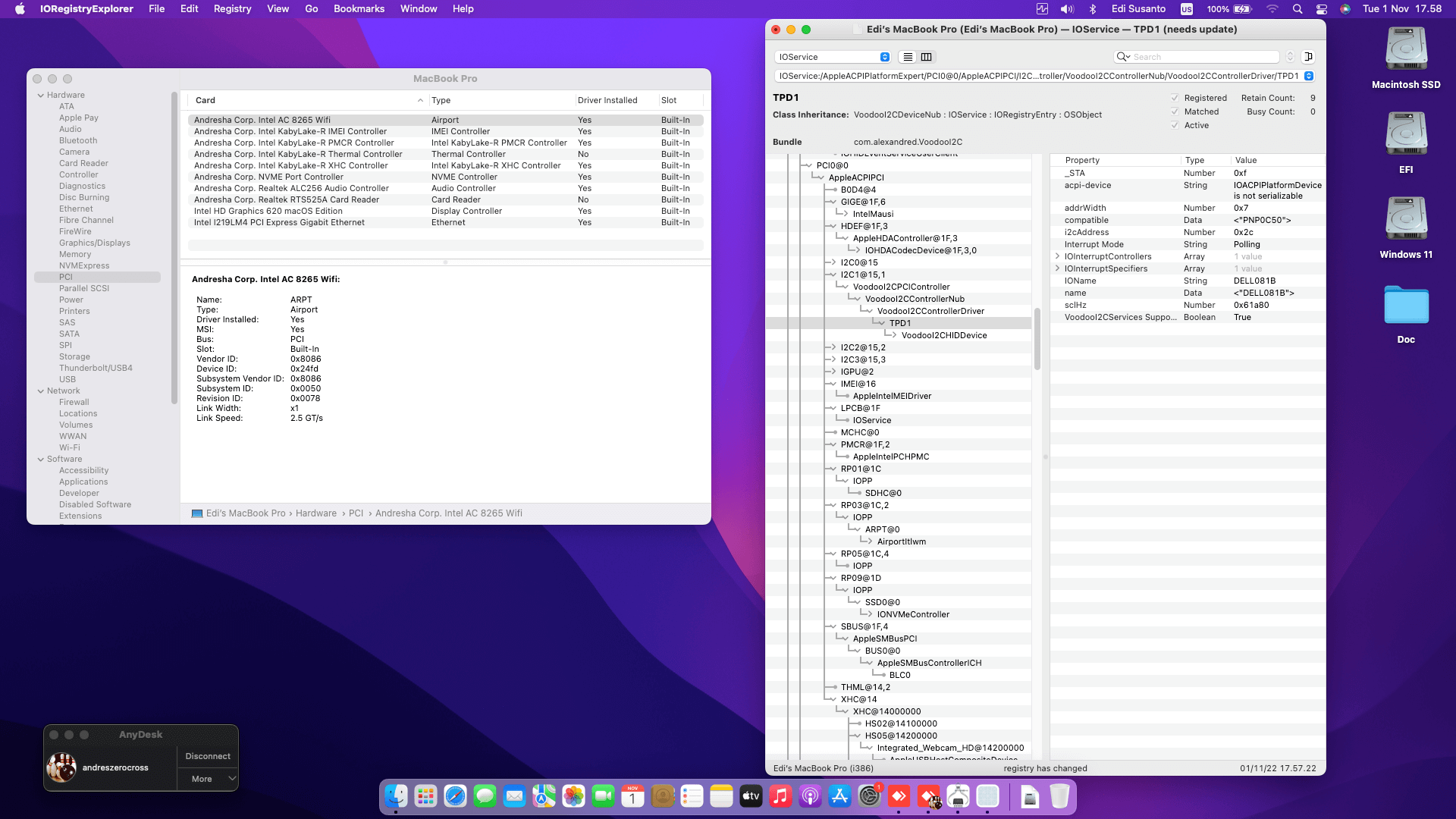This screenshot has width=1456, height=819.
Task: Switch to column browser view icon
Action: [926, 57]
